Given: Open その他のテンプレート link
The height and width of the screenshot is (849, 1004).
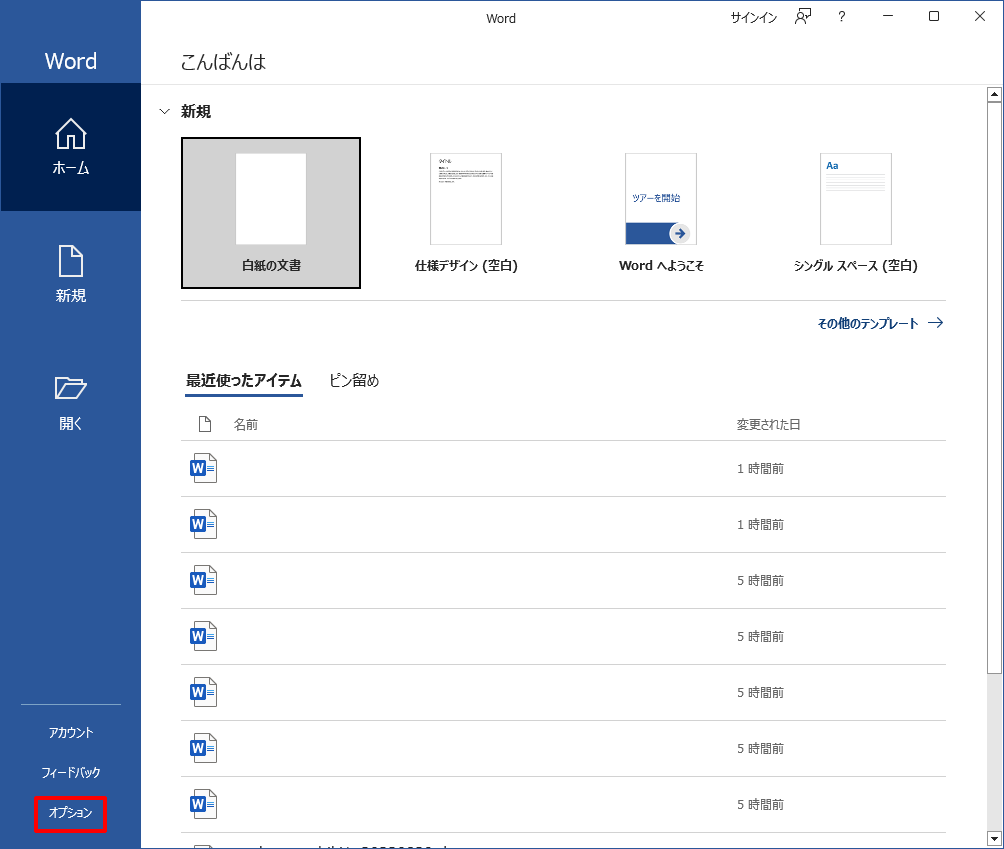Looking at the screenshot, I should (880, 323).
